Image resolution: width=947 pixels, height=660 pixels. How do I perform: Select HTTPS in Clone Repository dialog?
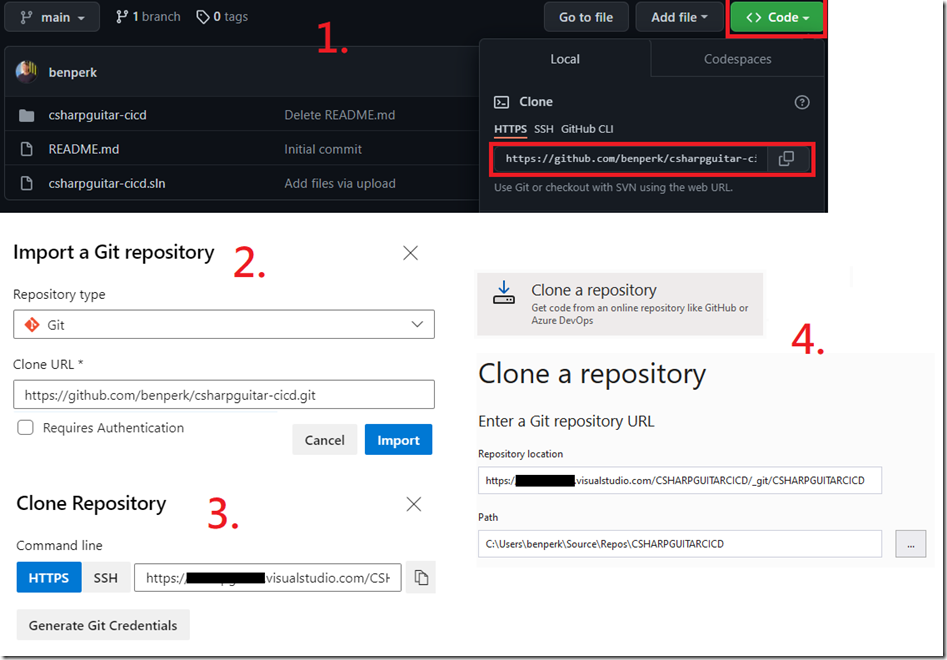pos(49,578)
